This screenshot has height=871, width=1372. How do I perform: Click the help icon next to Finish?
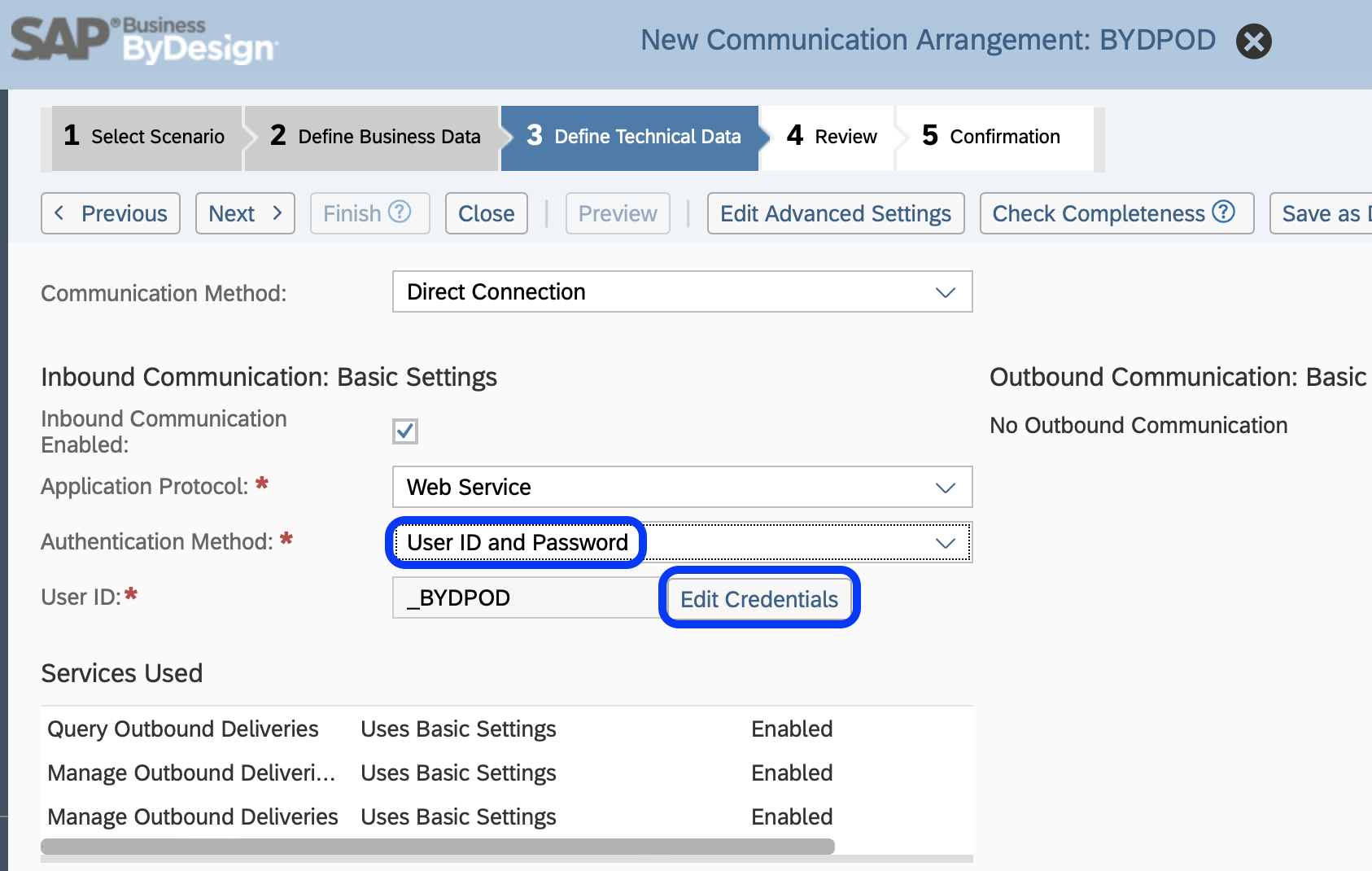(x=400, y=213)
